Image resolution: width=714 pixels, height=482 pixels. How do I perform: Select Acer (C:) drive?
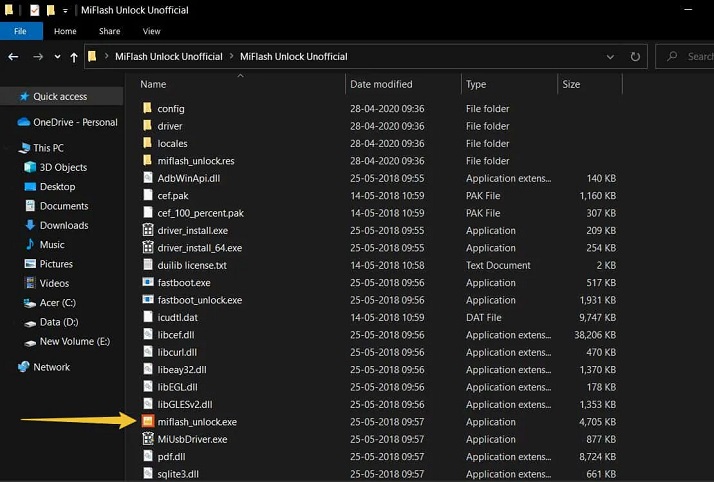click(57, 302)
